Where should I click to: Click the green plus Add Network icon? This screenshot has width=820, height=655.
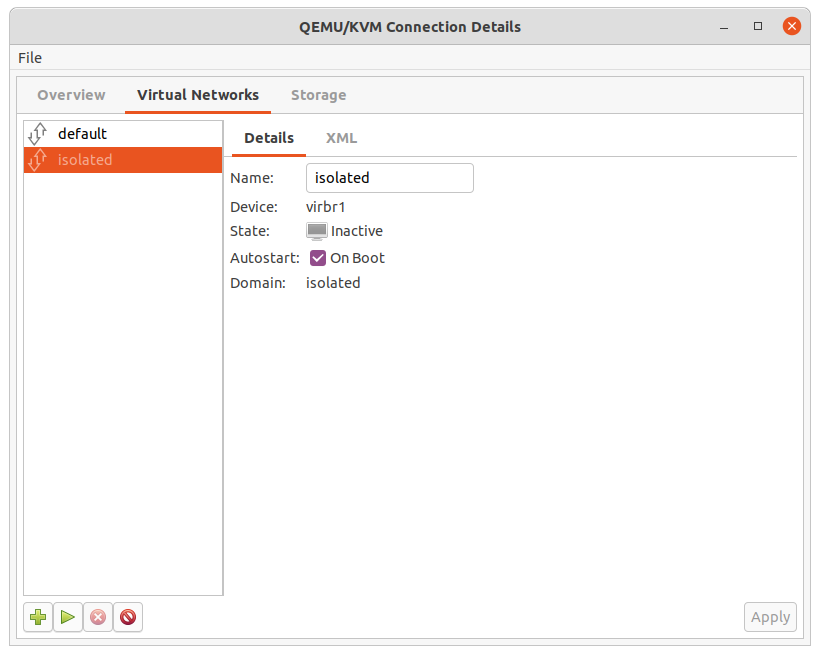(38, 617)
